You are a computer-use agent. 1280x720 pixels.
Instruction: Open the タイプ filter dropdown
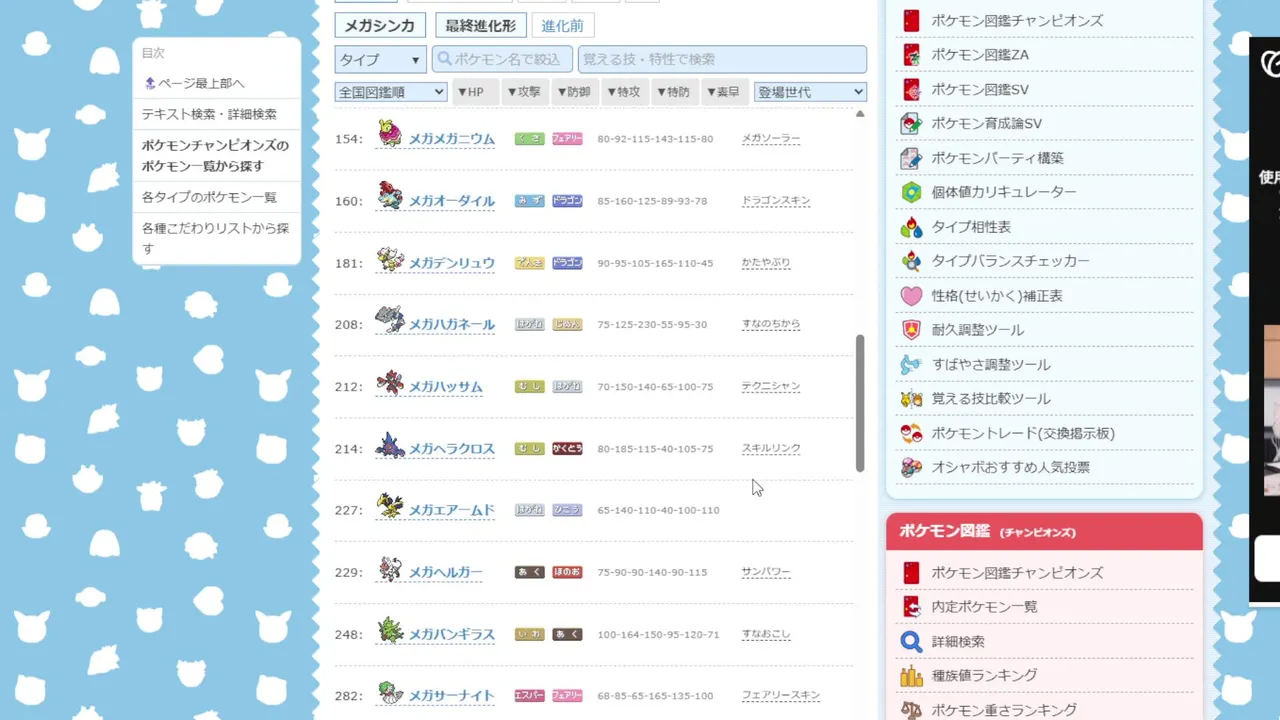381,60
